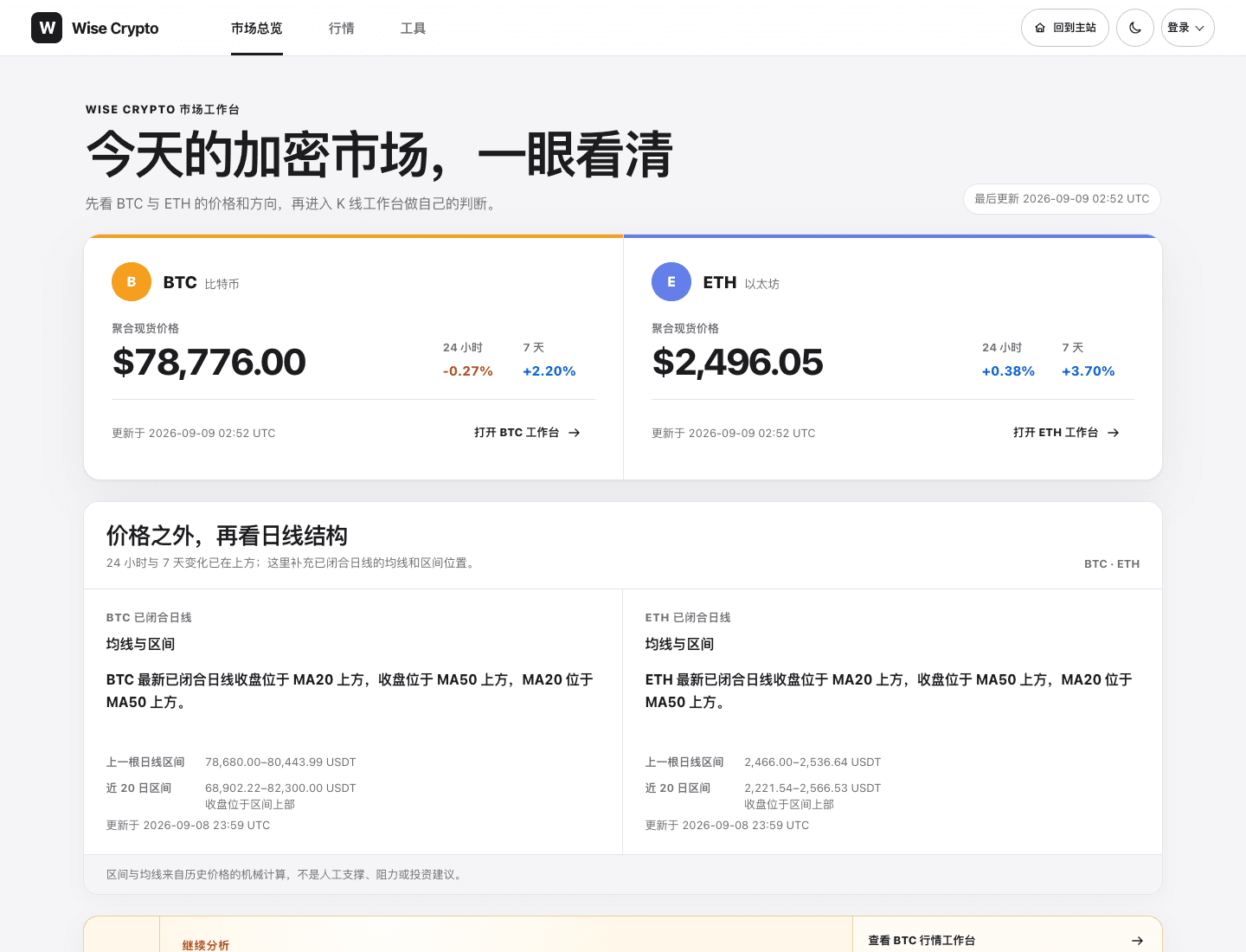The height and width of the screenshot is (952, 1246).
Task: Click ETH 24 小时 change +0.38%
Action: [x=1008, y=371]
